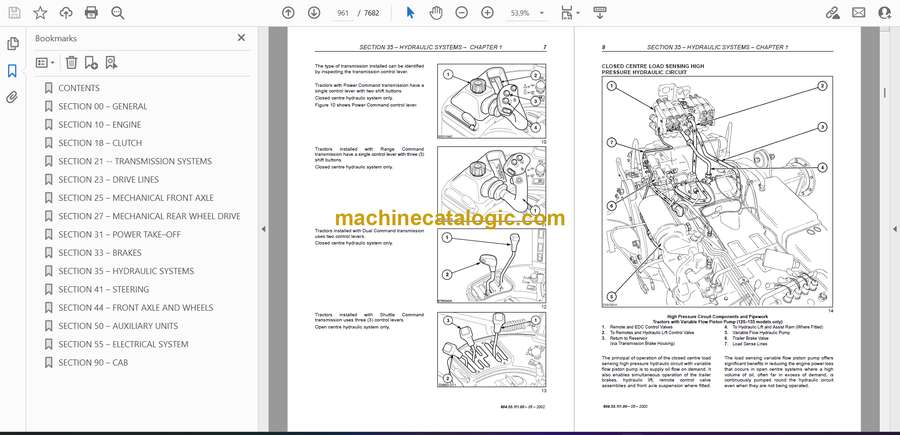Zoom out with the minus button

[x=461, y=13]
